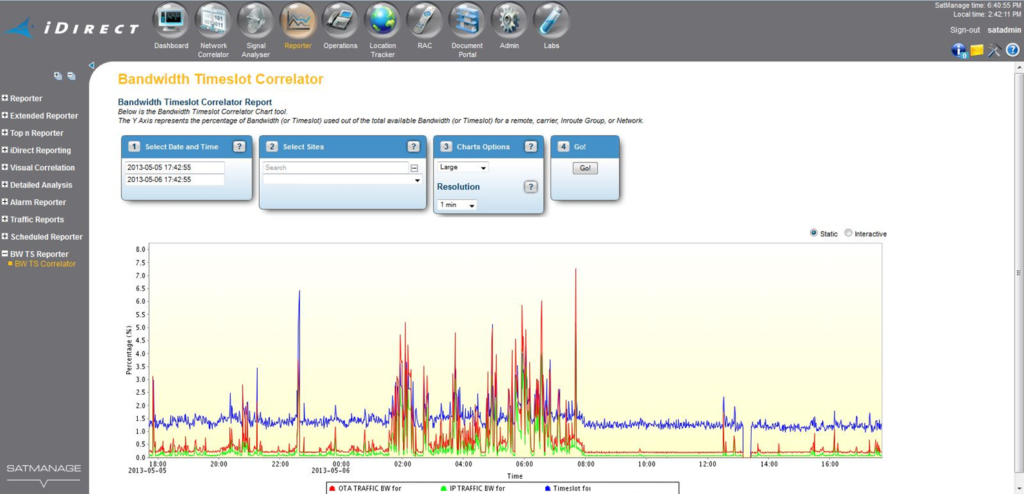Open the Admin gear icon
The image size is (1024, 494).
[509, 20]
